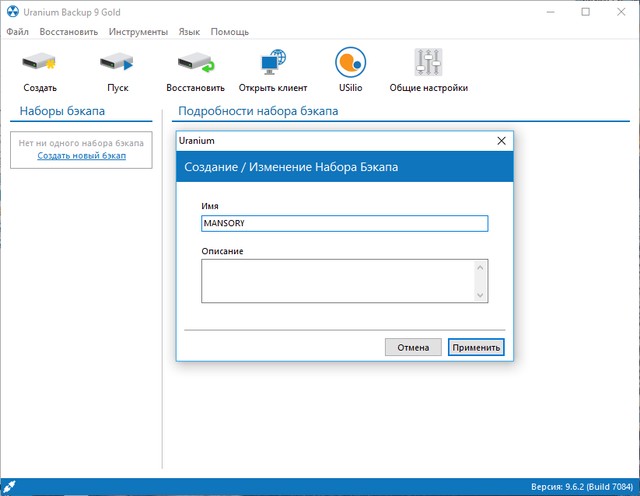Open the USilio orange circle icon

pos(351,62)
